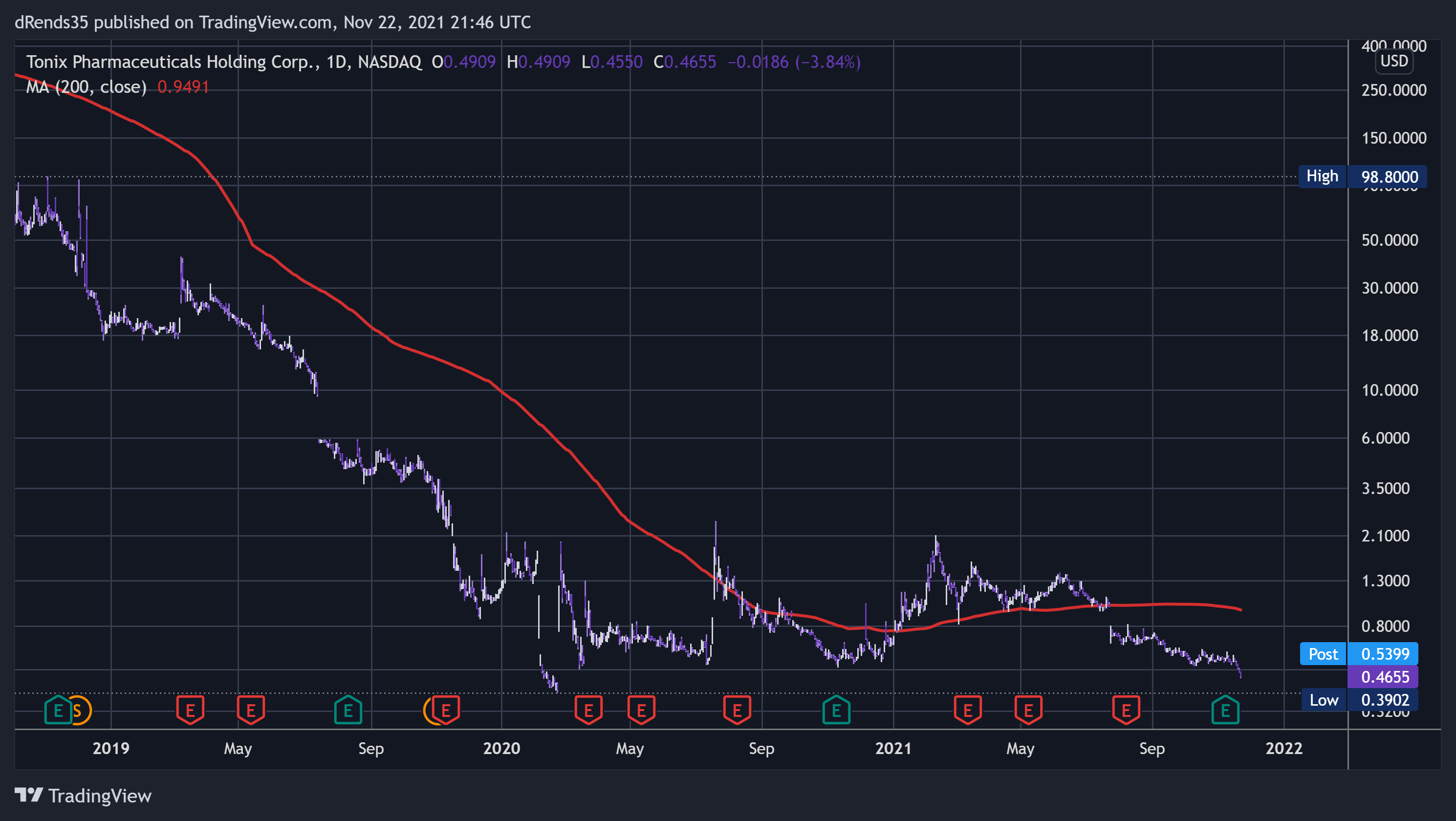This screenshot has height=821, width=1456.
Task: Open the red earnings marker at May 2019
Action: pos(251,710)
